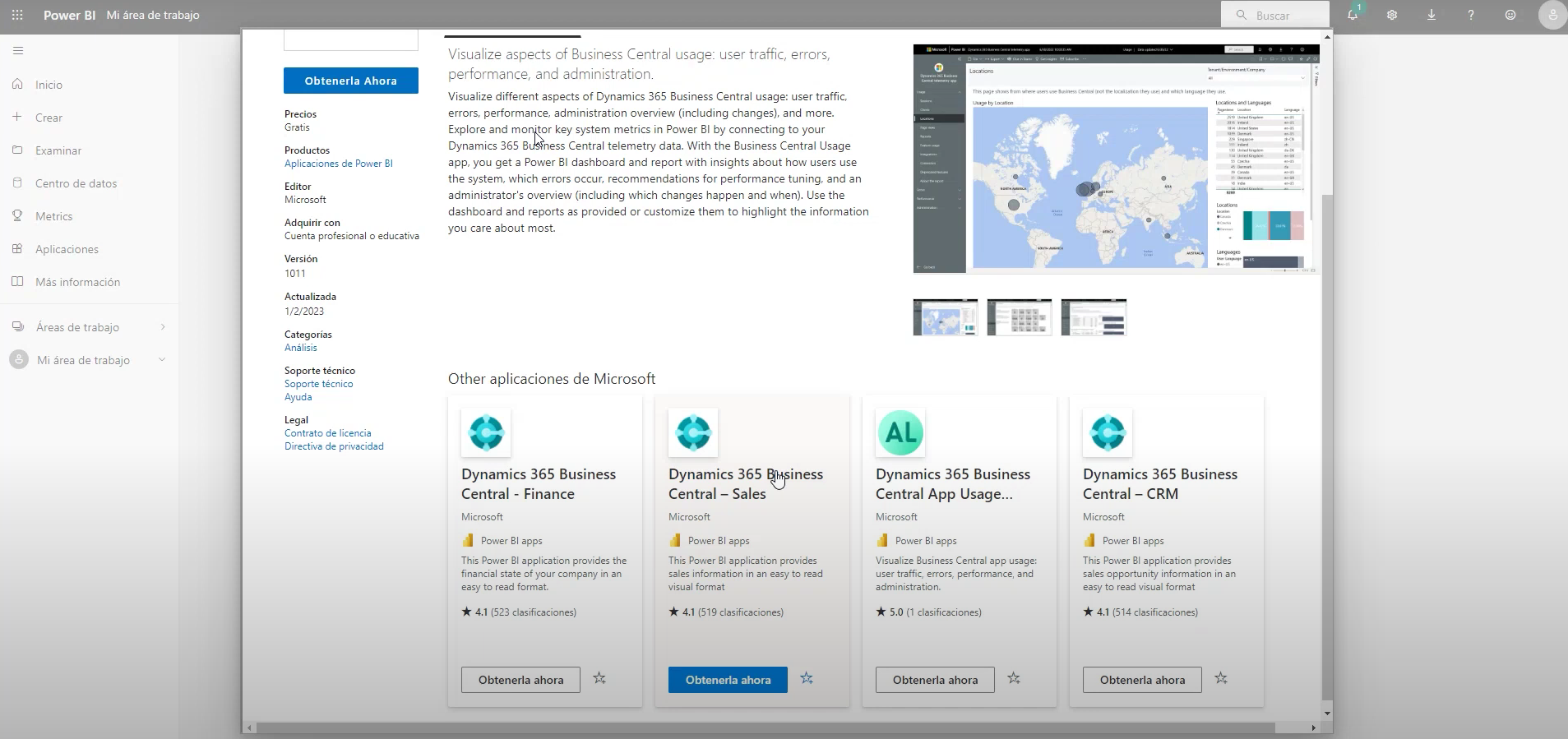Image resolution: width=1568 pixels, height=739 pixels.
Task: Expand the Áreas de trabajo flyout
Action: pos(163,327)
